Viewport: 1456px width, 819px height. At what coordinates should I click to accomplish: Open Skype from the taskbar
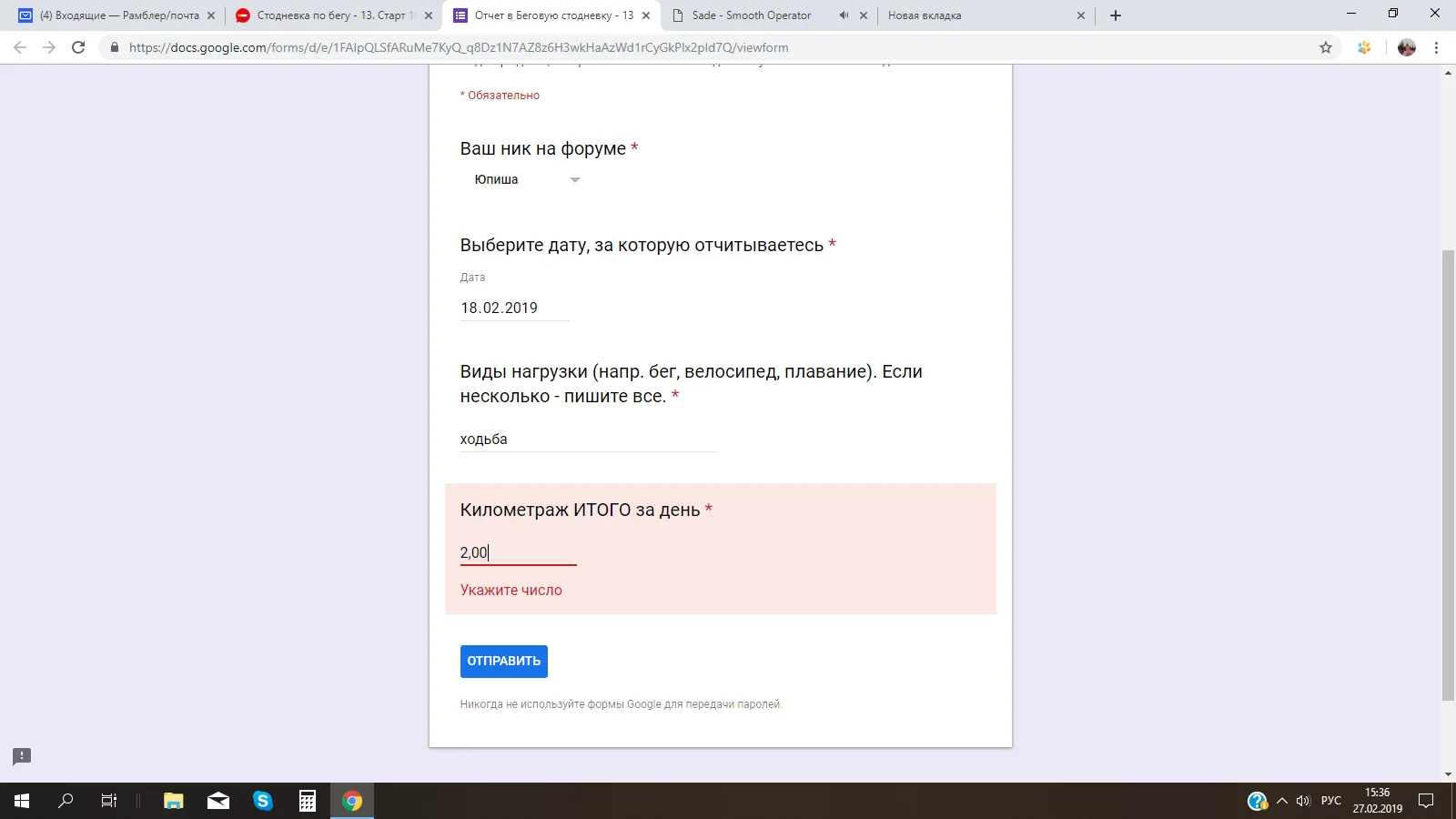click(263, 801)
